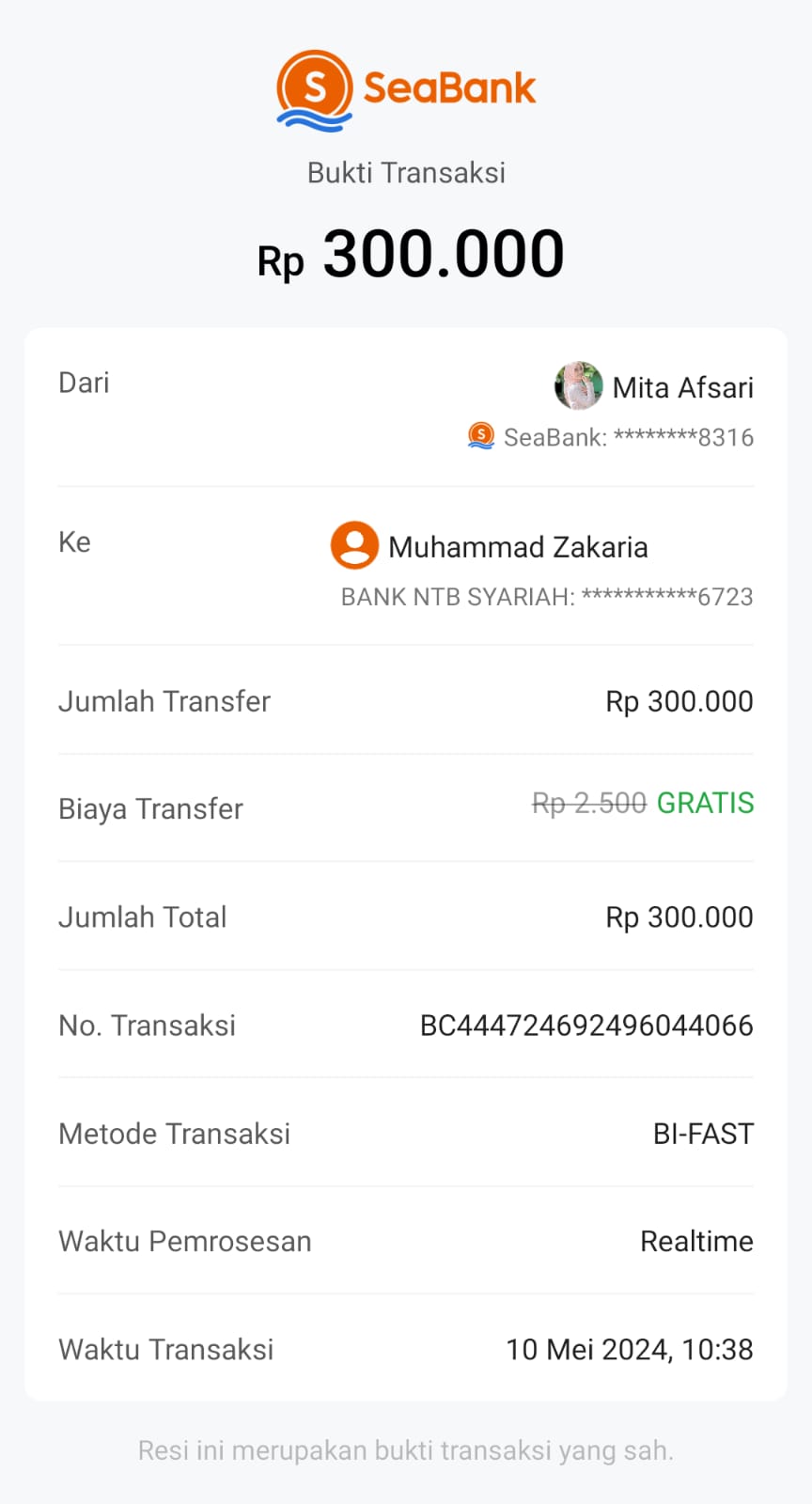Click the crossed-out Rp 2.500 fee
This screenshot has width=812, height=1504.
(589, 804)
